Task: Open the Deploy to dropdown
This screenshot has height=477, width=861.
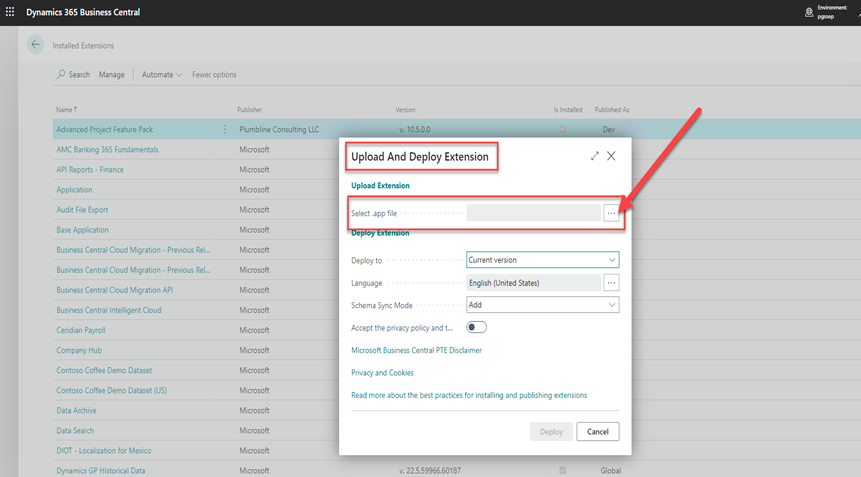Action: coord(543,260)
